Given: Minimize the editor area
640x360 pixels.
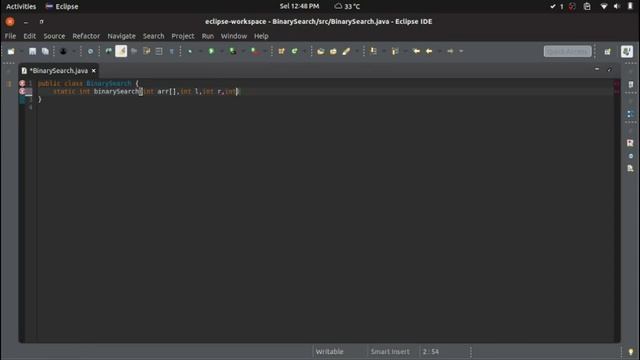Looking at the screenshot, I should [597, 69].
